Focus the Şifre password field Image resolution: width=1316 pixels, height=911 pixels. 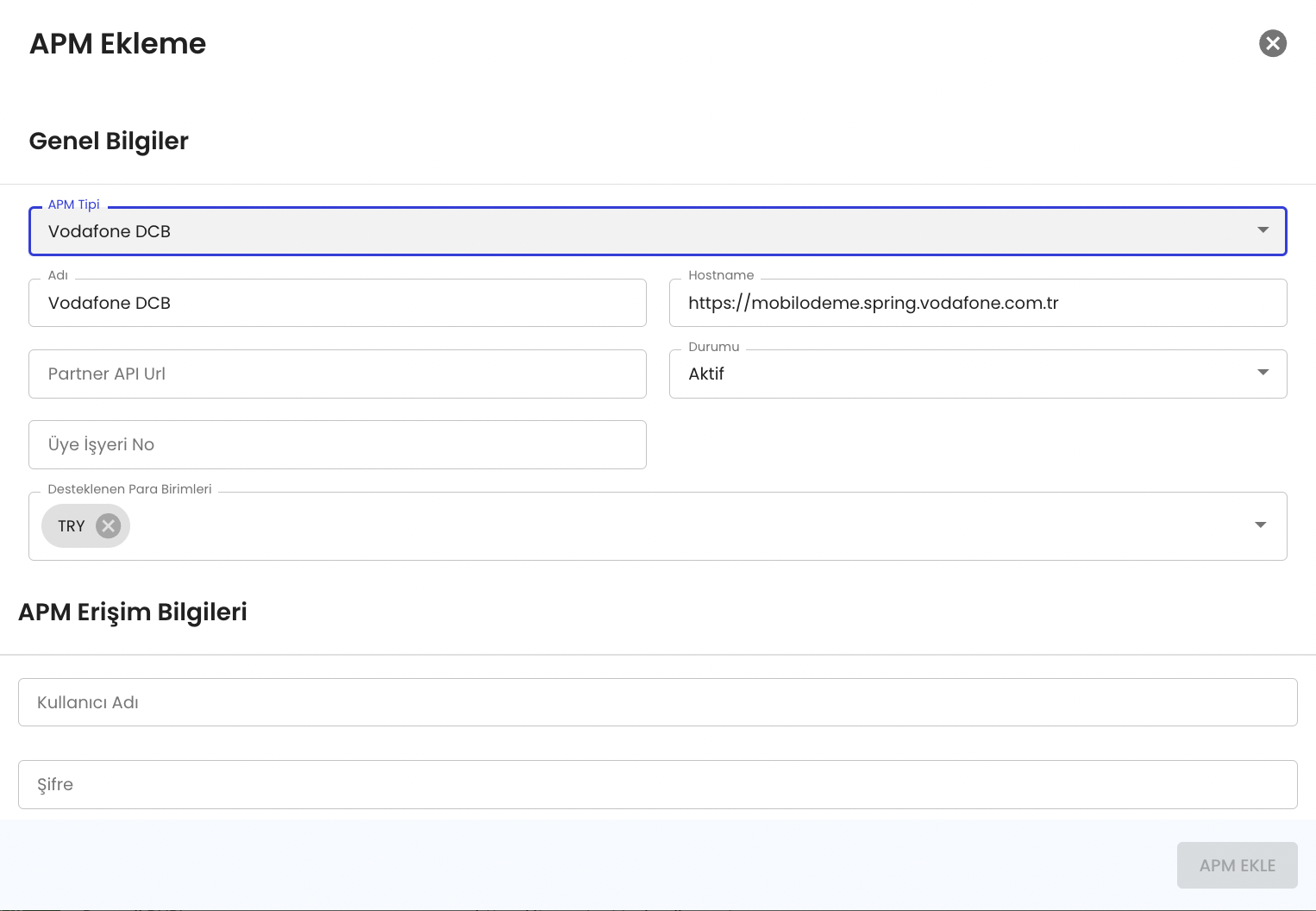[x=657, y=784]
